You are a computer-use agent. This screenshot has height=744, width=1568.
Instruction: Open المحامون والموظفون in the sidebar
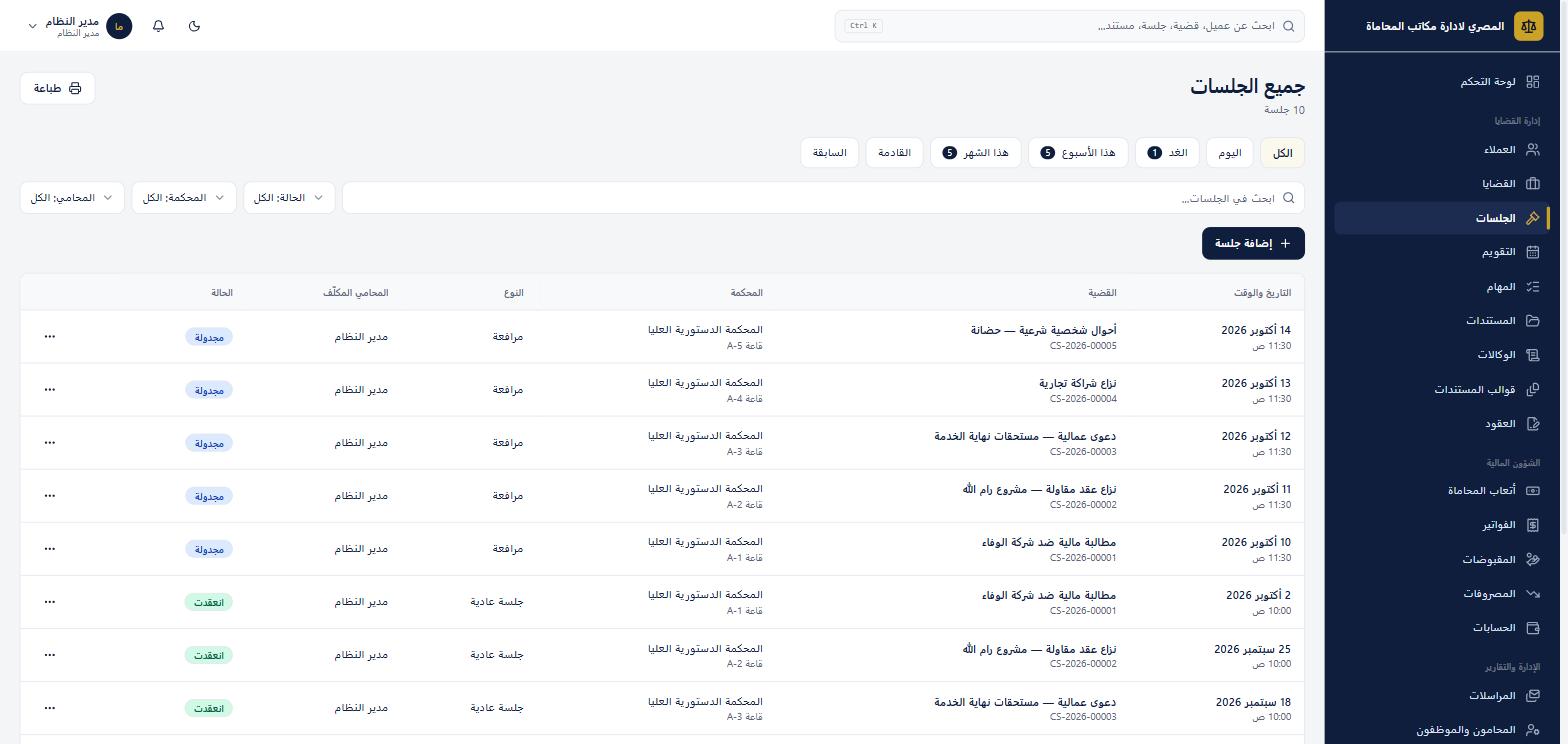coord(1442,730)
